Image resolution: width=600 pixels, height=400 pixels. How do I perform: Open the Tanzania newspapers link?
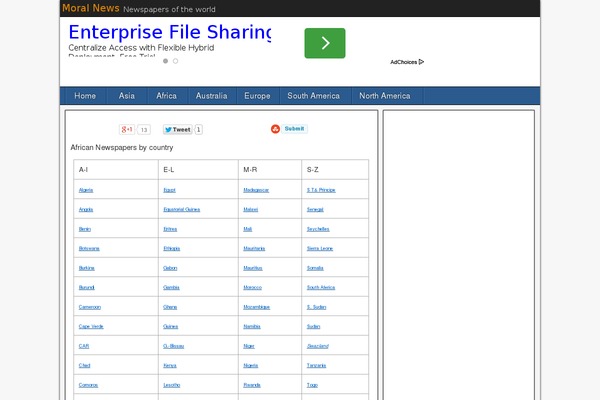[316, 366]
